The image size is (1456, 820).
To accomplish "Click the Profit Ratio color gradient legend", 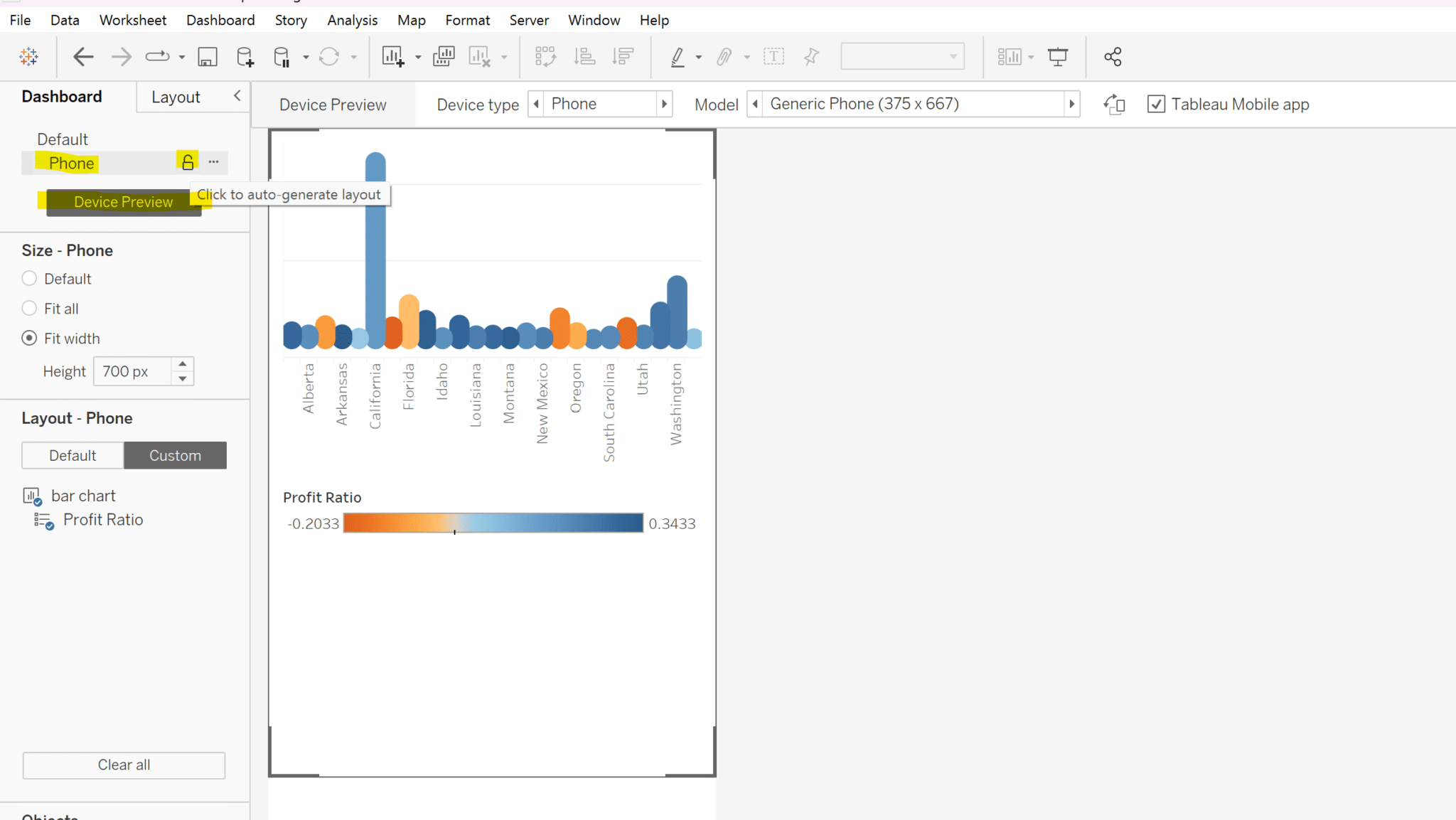I will coord(493,523).
